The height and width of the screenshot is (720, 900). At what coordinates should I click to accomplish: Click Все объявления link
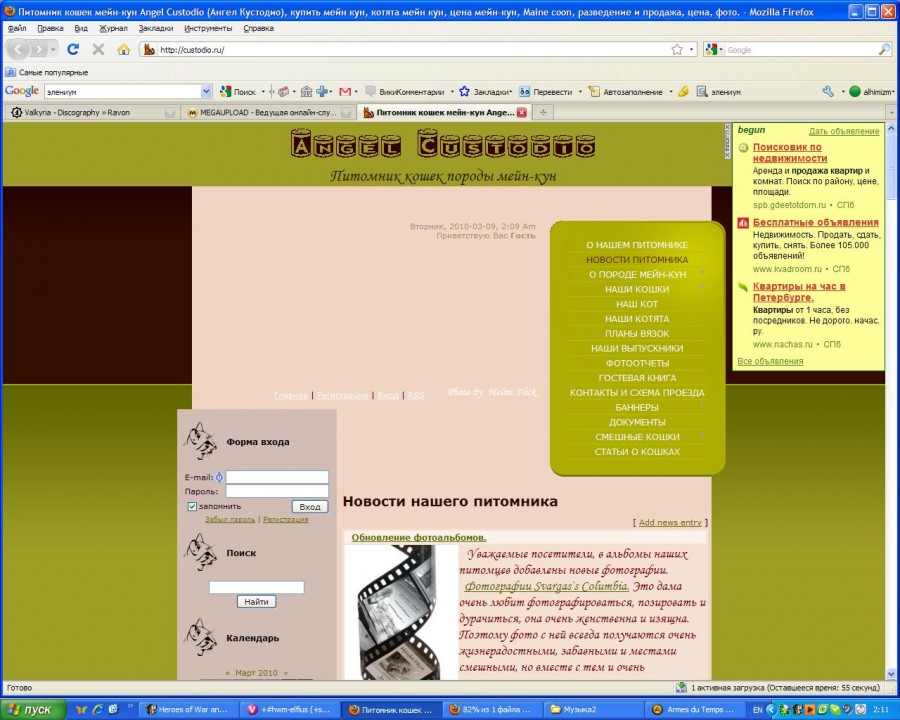tap(770, 361)
